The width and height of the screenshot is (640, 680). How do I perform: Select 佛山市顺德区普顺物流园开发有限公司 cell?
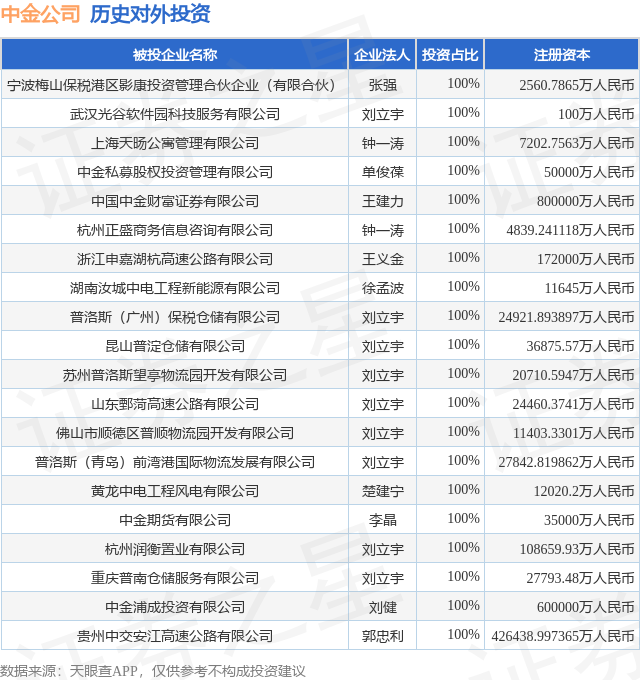click(x=175, y=433)
